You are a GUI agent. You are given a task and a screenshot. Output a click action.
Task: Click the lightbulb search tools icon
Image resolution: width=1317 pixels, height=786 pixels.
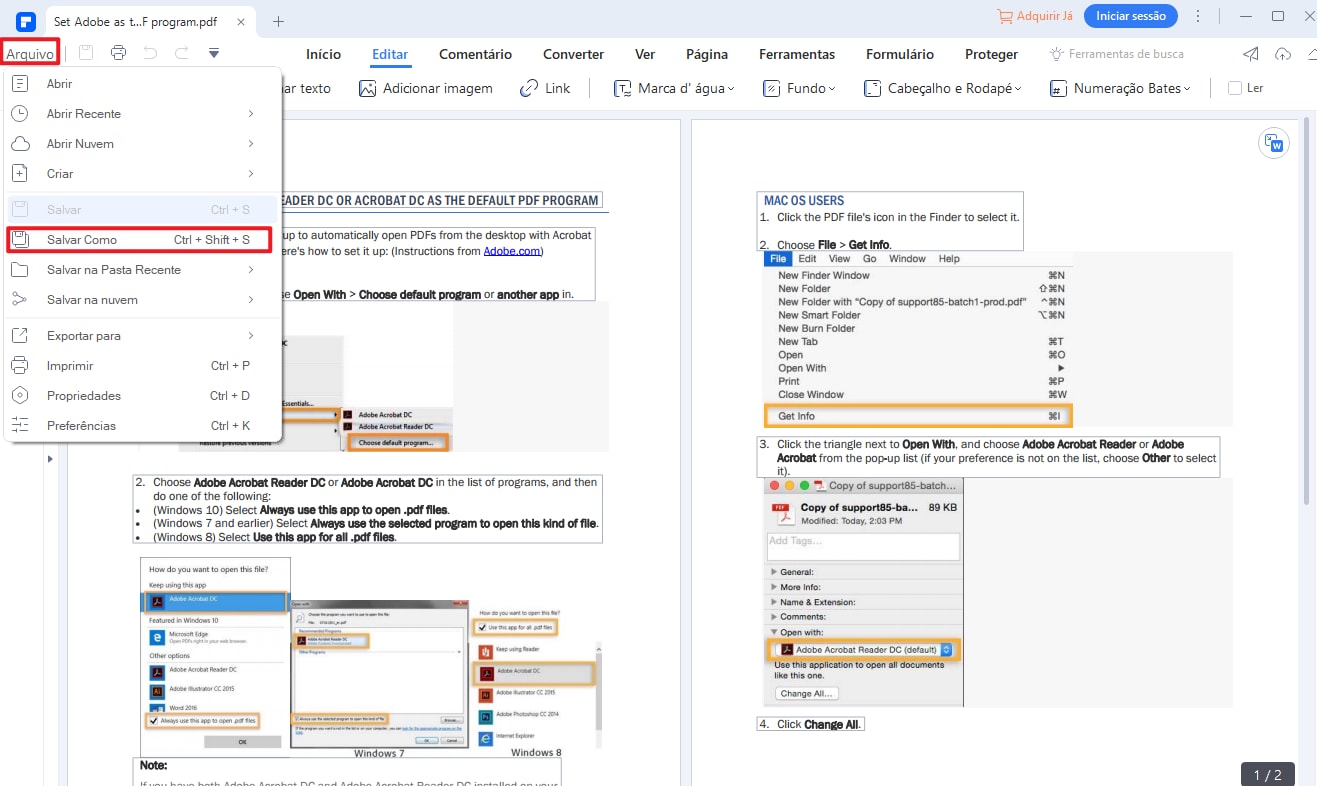tap(1057, 54)
